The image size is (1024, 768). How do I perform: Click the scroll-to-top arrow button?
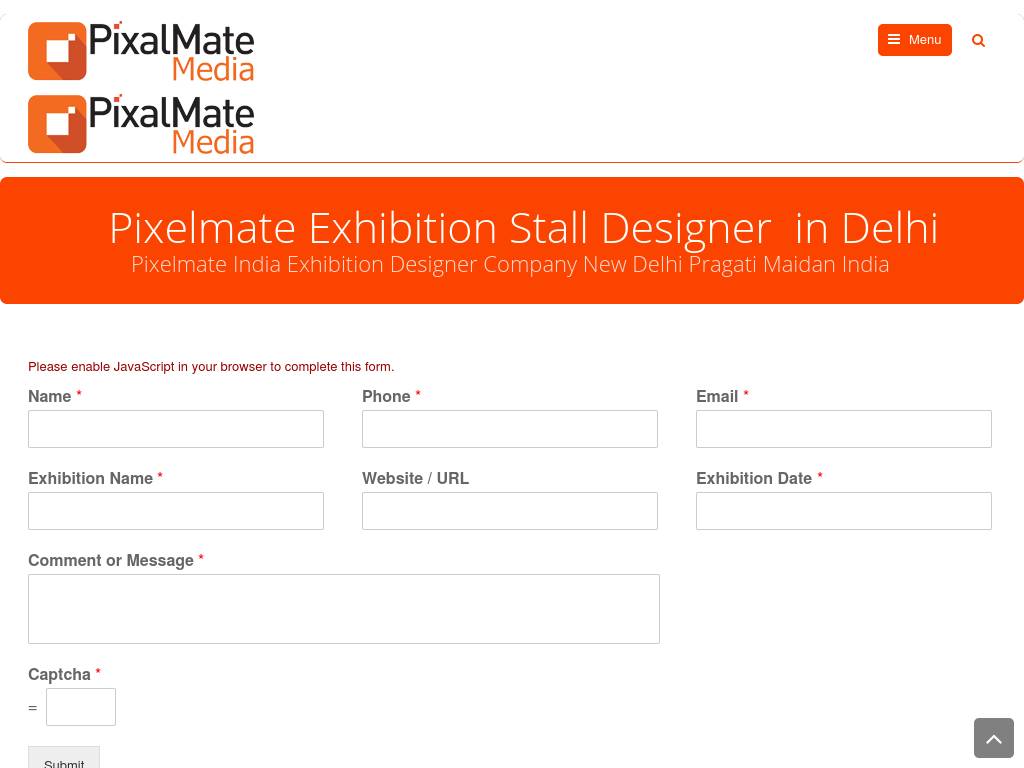pyautogui.click(x=994, y=738)
